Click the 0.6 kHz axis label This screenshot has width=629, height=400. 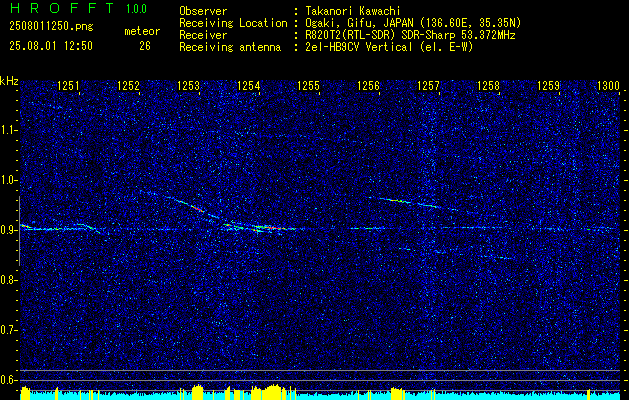pos(7,380)
